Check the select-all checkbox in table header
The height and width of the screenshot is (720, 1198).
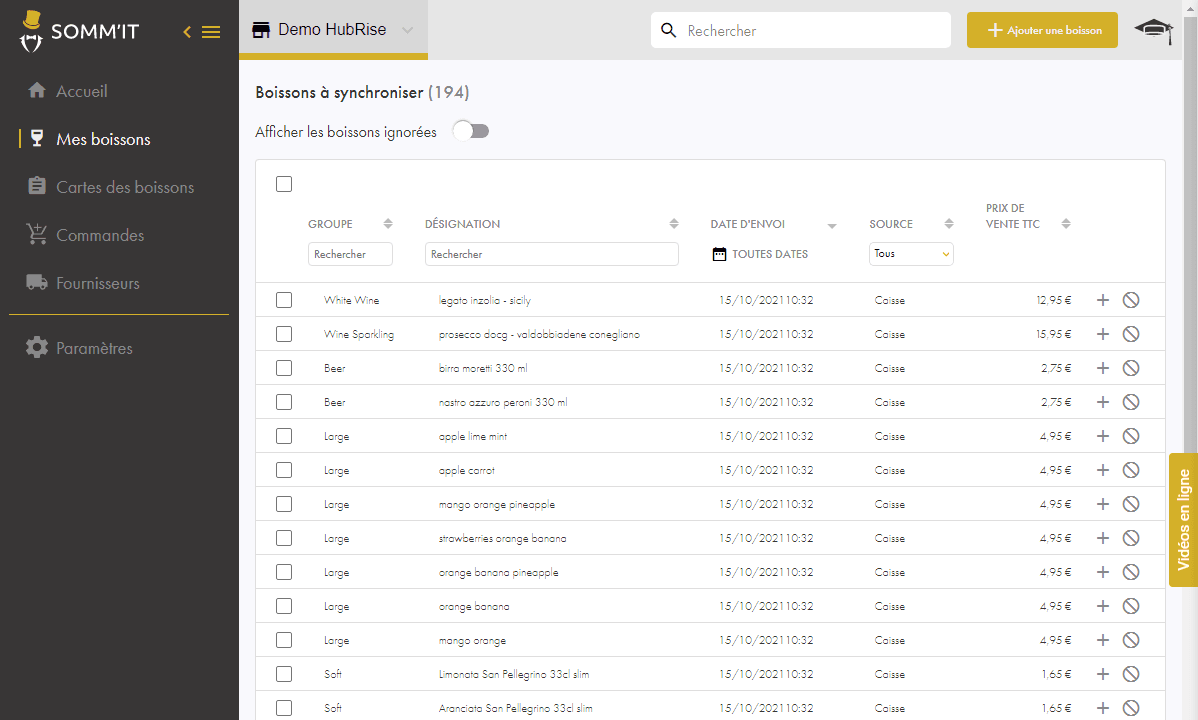pyautogui.click(x=284, y=184)
